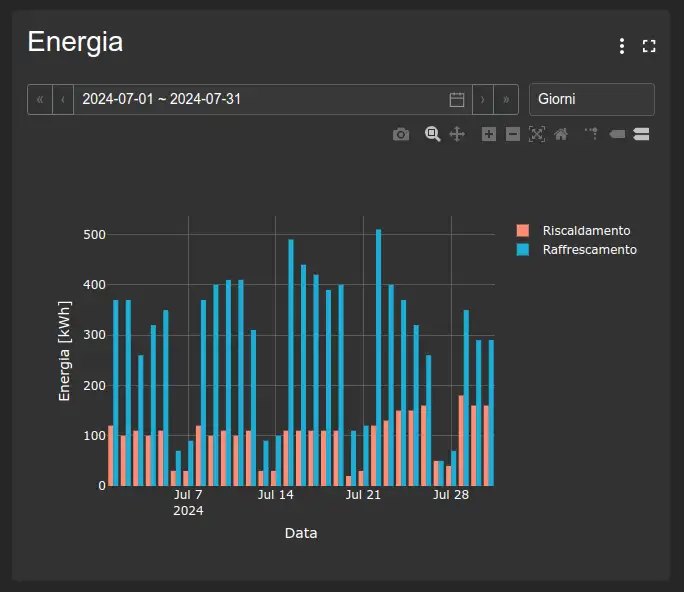The image size is (684, 592).
Task: Click the Jul 7 axis label
Action: pyautogui.click(x=188, y=495)
